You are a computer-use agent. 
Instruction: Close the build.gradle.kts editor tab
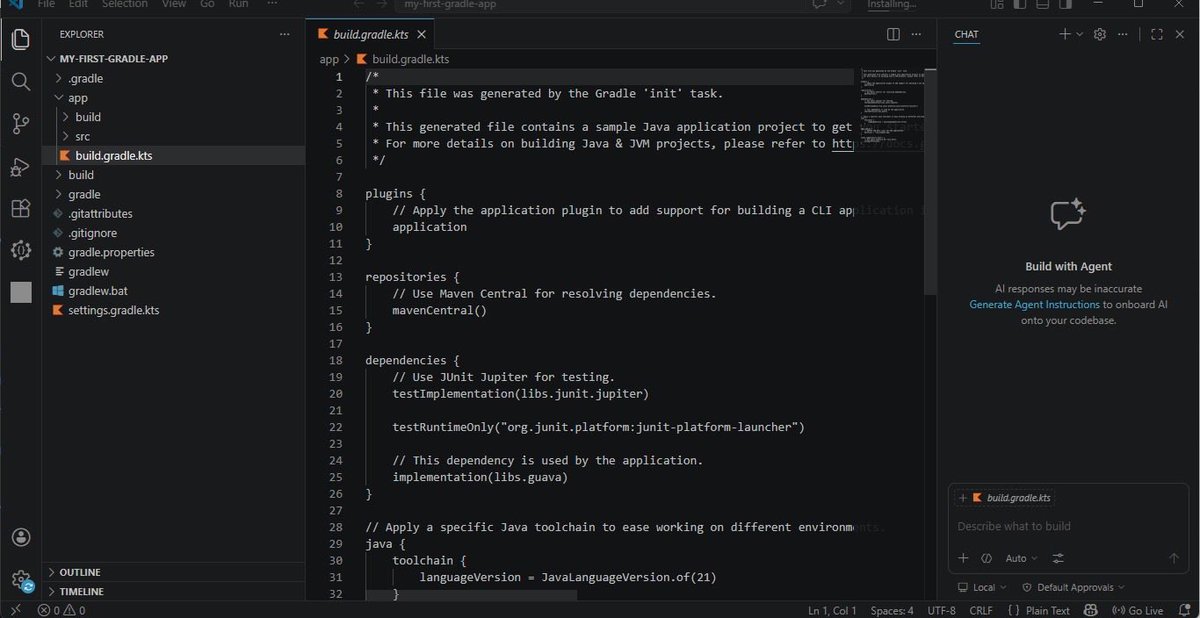point(420,34)
